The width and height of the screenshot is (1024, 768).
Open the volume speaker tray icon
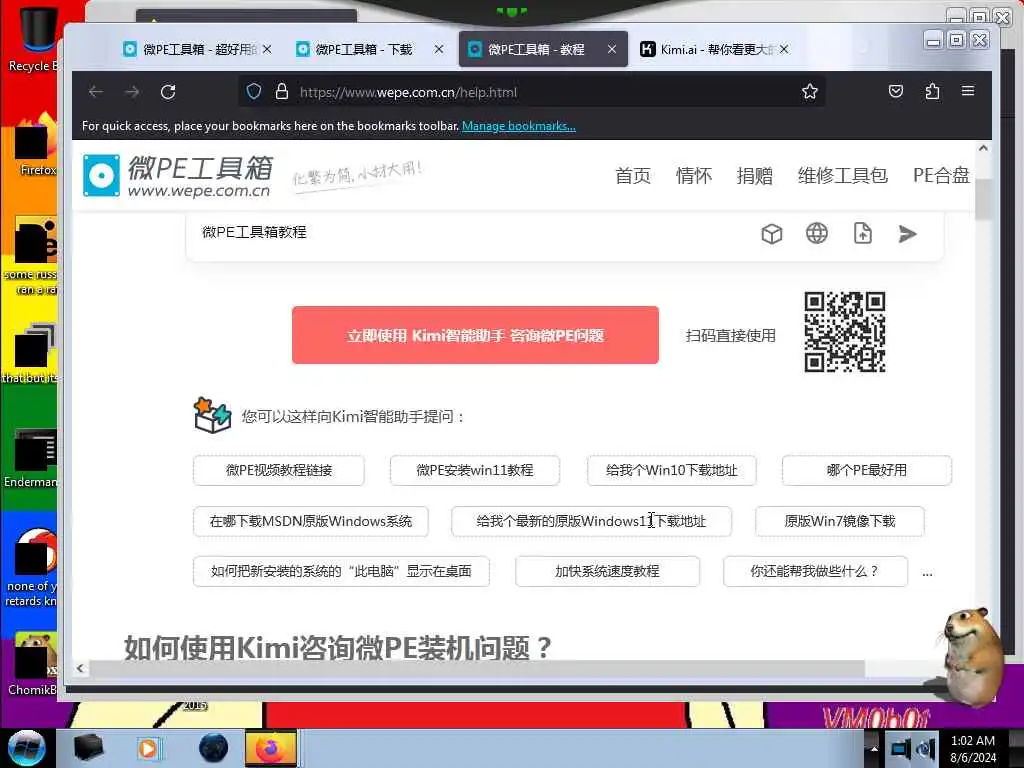927,748
